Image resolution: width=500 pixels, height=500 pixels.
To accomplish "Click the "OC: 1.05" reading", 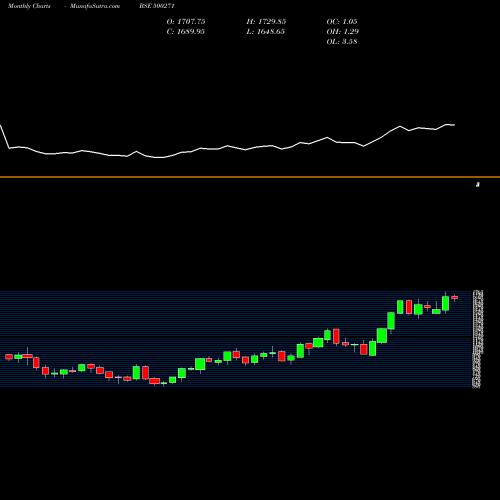I will (342, 21).
